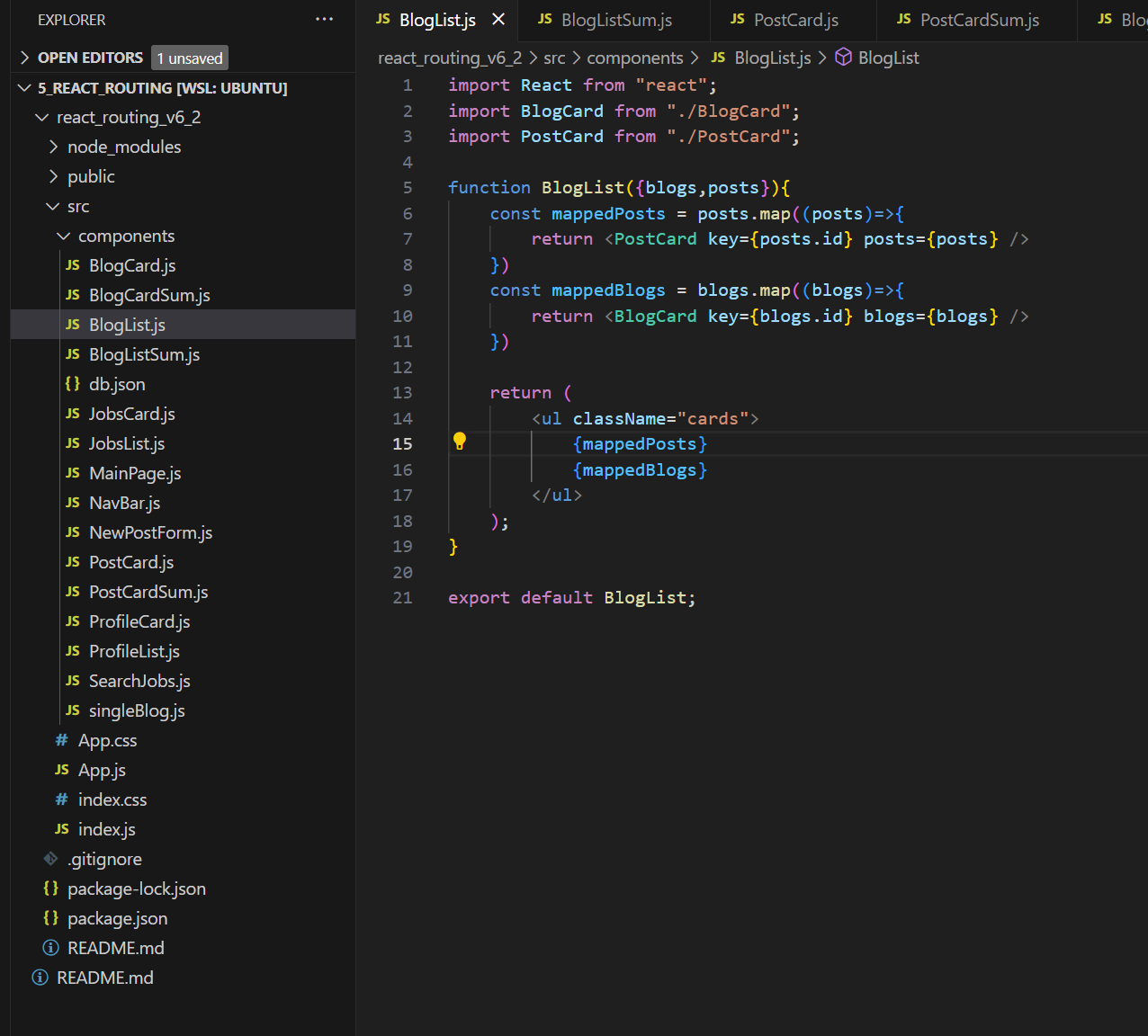Image resolution: width=1148 pixels, height=1036 pixels.
Task: Expand the node_modules folder
Action: click(54, 147)
